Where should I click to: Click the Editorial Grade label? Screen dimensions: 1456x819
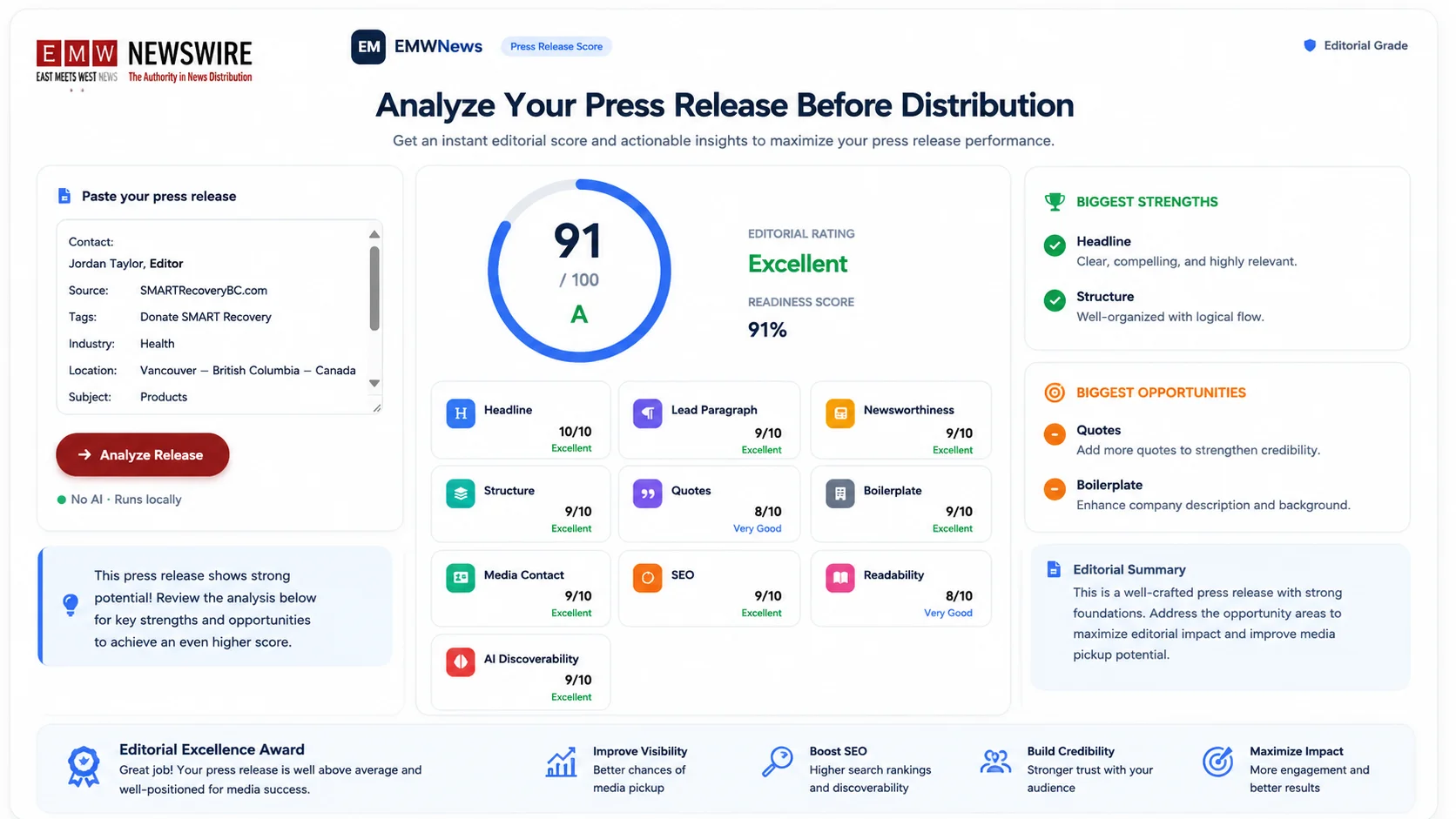pos(1365,45)
